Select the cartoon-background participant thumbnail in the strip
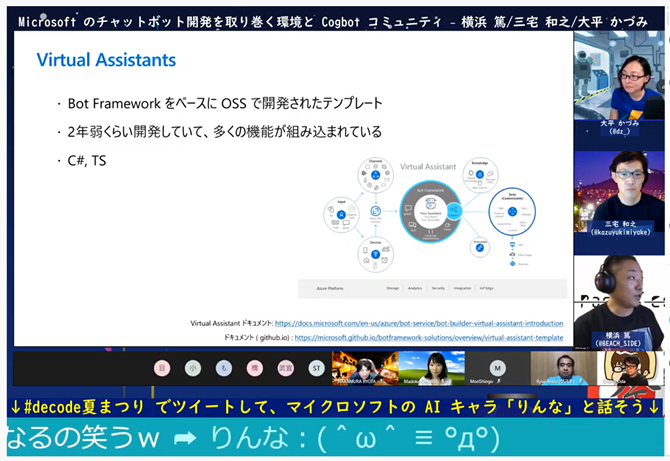 point(630,368)
